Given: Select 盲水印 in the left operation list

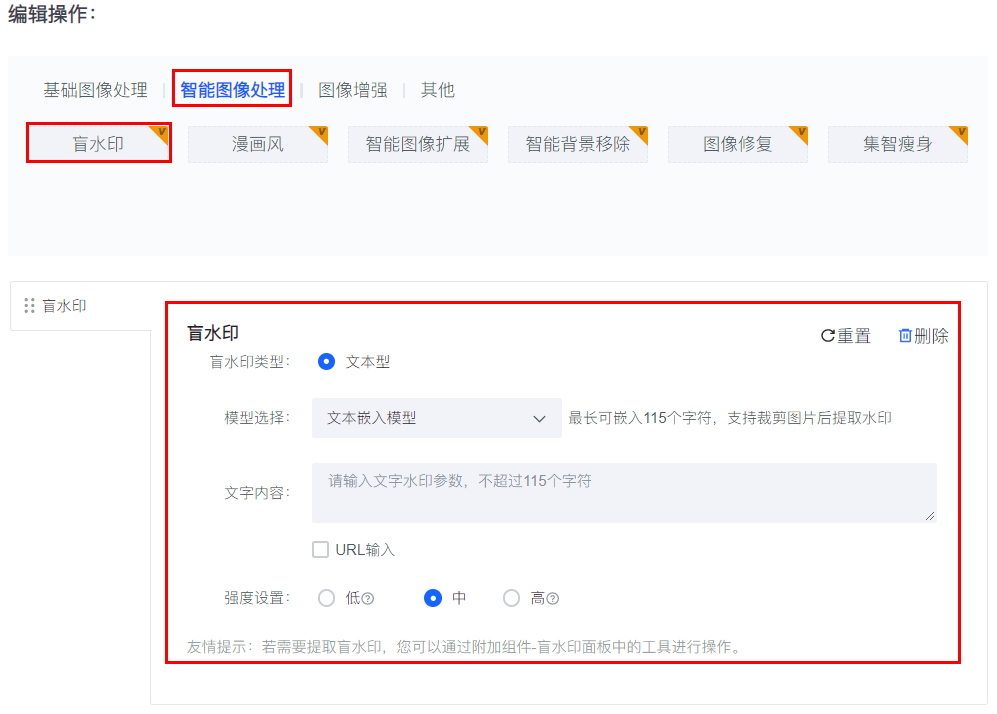Looking at the screenshot, I should tap(64, 306).
